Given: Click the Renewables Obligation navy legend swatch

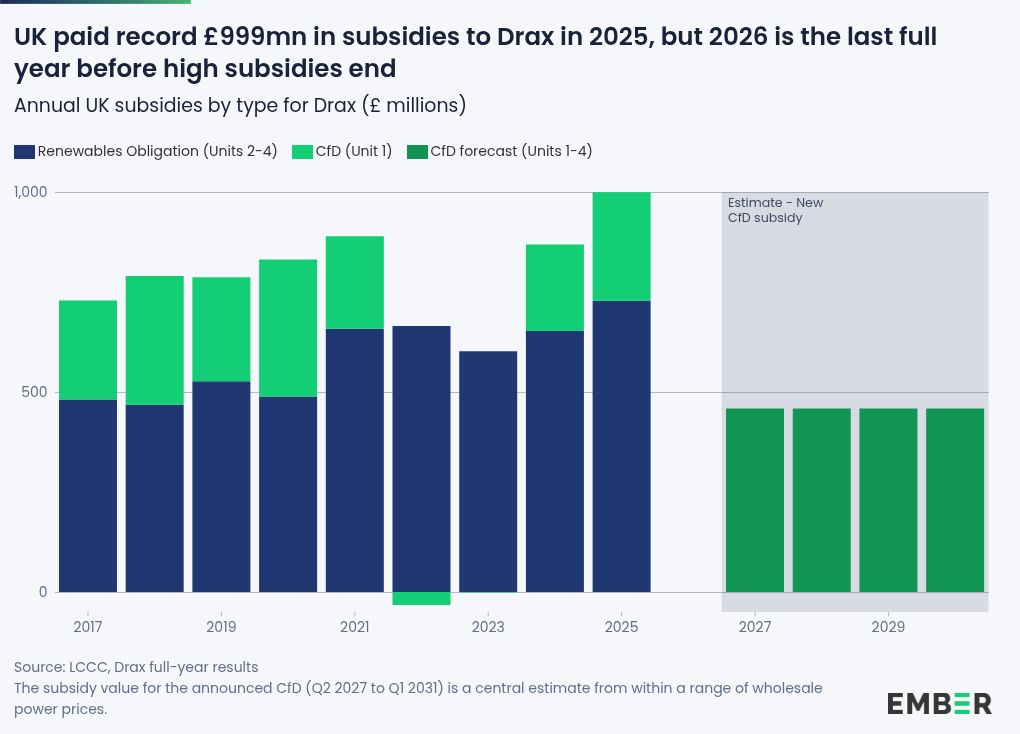Looking at the screenshot, I should pyautogui.click(x=25, y=152).
